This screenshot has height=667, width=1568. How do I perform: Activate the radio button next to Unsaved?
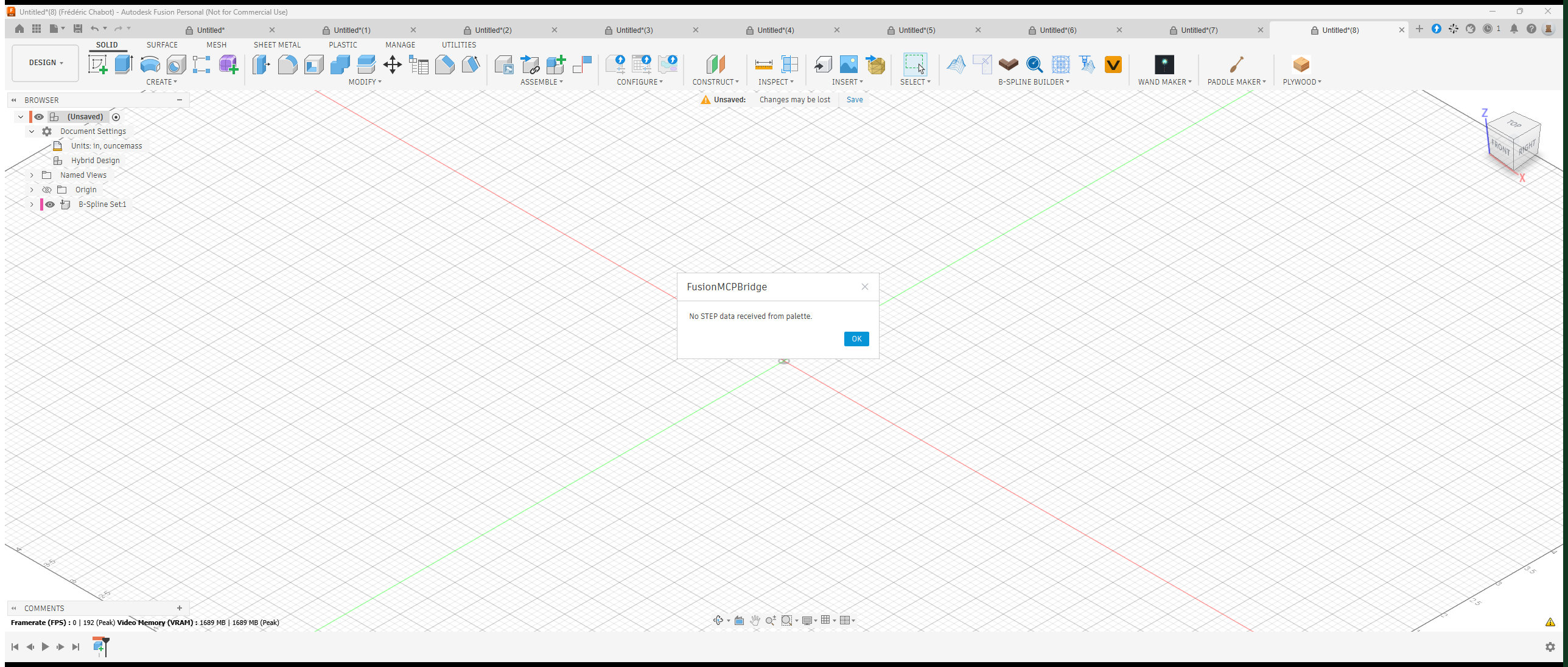coord(116,117)
